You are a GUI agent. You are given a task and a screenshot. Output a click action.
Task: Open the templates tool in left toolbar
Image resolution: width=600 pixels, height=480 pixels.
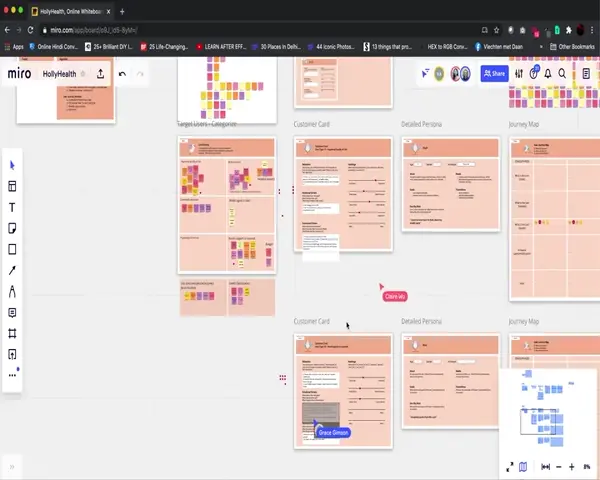(x=12, y=186)
